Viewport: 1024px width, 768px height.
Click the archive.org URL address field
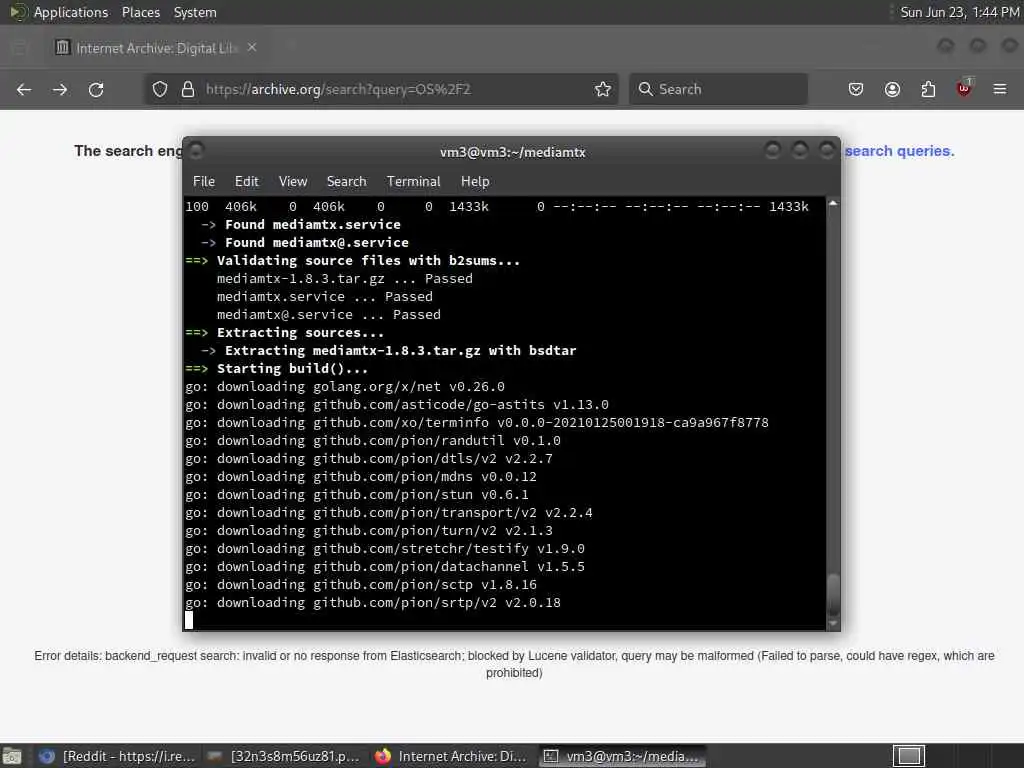[x=379, y=89]
